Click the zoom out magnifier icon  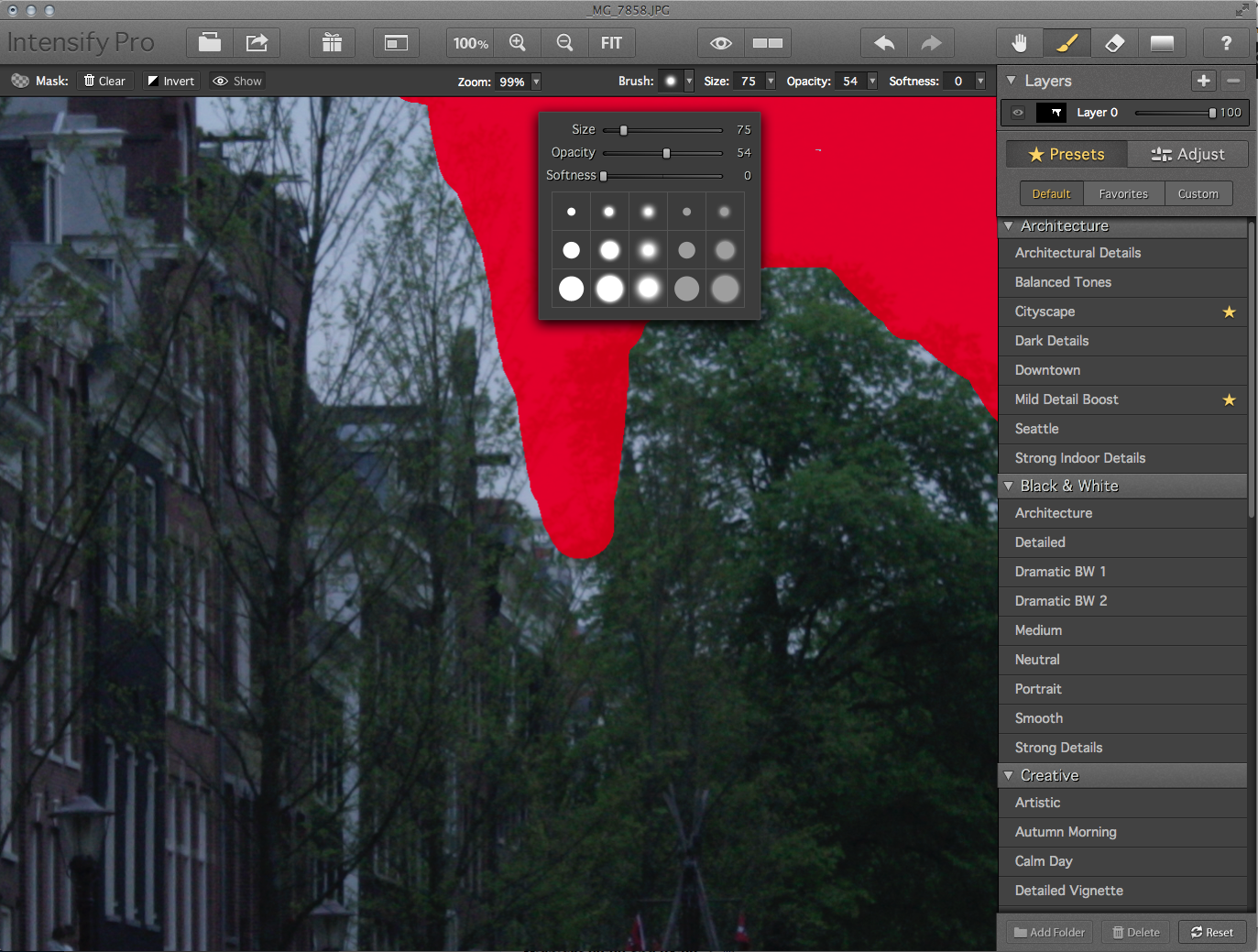pos(564,42)
